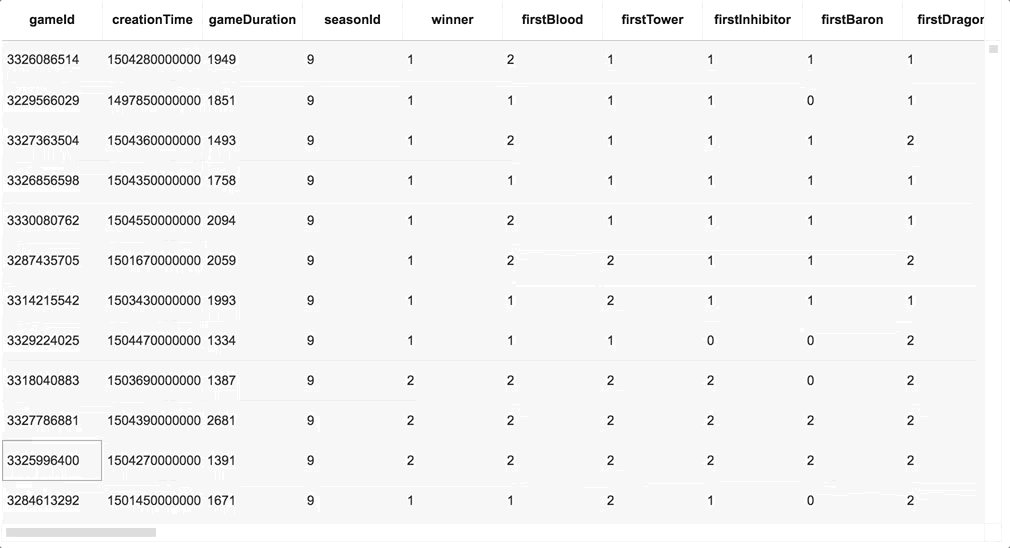Click the gameId column header
This screenshot has width=1010, height=548.
pyautogui.click(x=52, y=20)
